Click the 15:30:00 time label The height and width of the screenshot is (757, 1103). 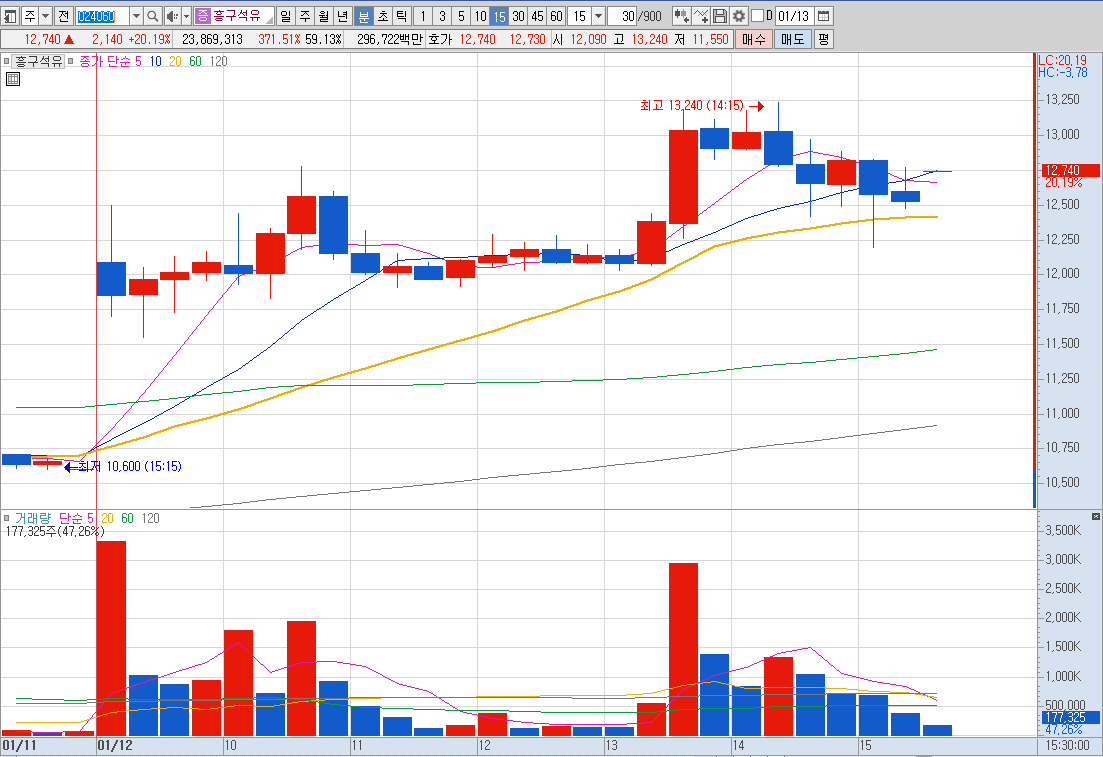(1067, 745)
